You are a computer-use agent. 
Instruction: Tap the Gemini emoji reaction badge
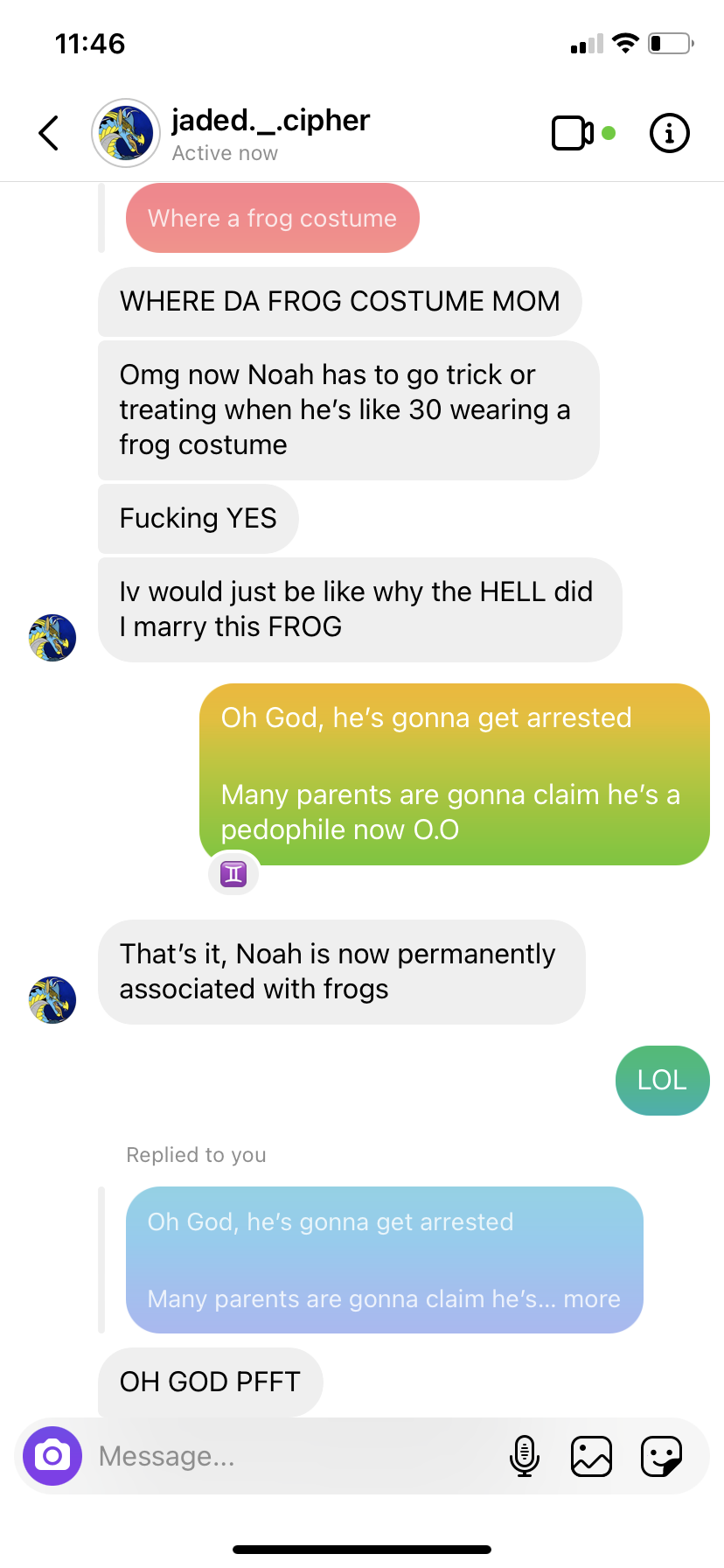pyautogui.click(x=233, y=873)
